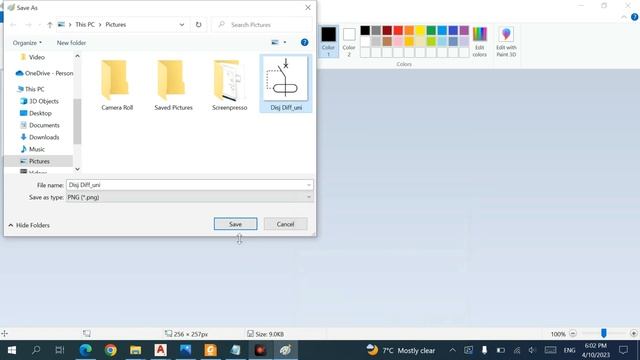
Task: Select the Screenpresso folder
Action: click(229, 85)
